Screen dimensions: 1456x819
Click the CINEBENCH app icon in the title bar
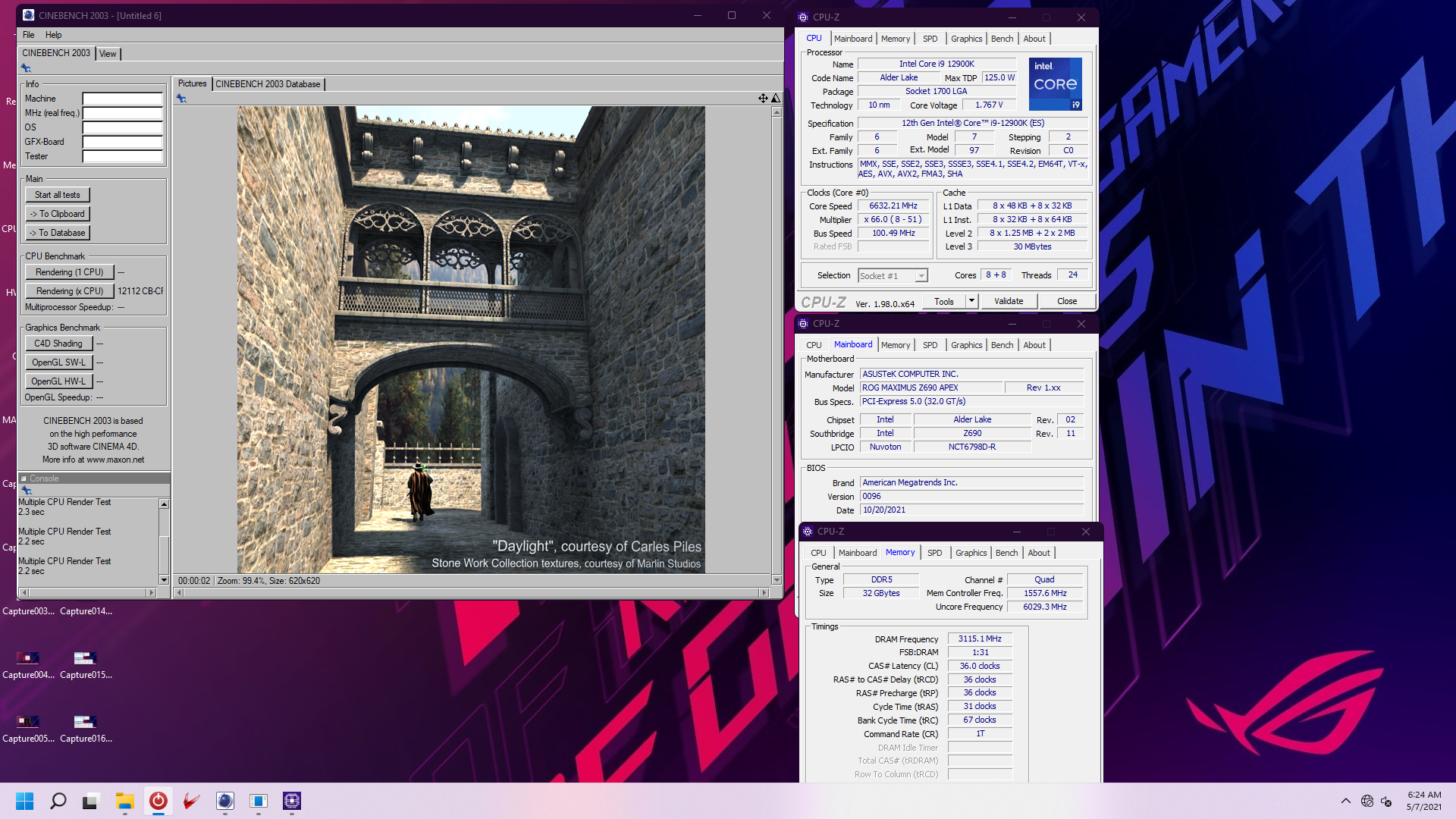pyautogui.click(x=28, y=15)
